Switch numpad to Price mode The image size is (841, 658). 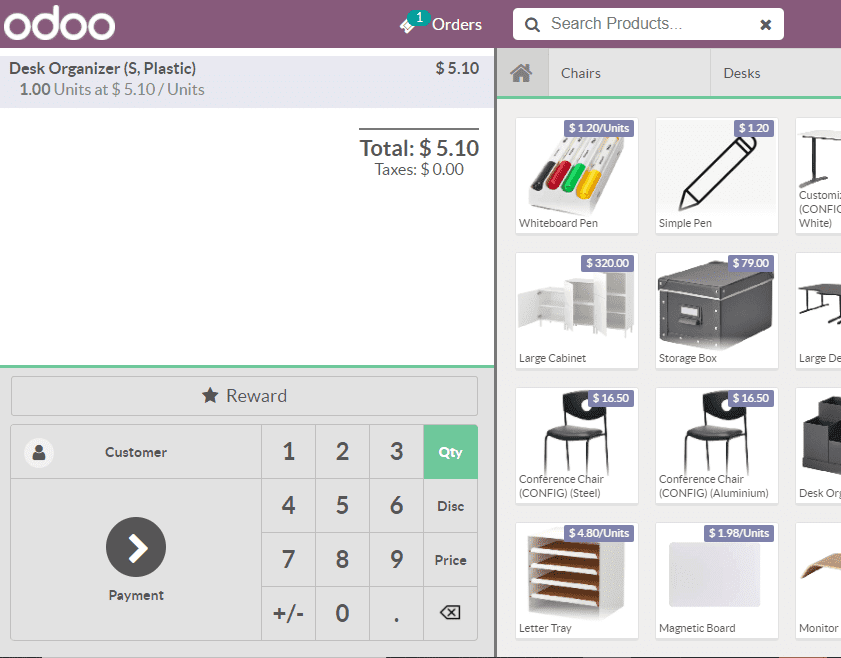pos(451,560)
